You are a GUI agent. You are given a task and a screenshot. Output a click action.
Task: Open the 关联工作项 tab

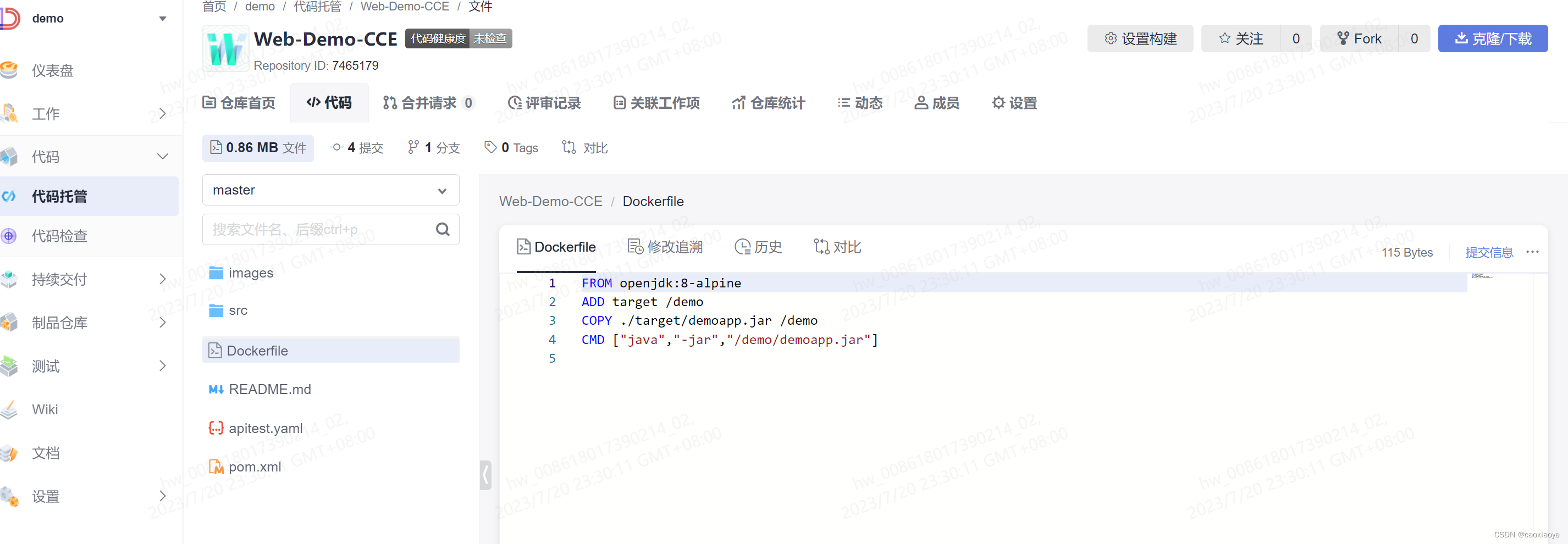tap(656, 103)
